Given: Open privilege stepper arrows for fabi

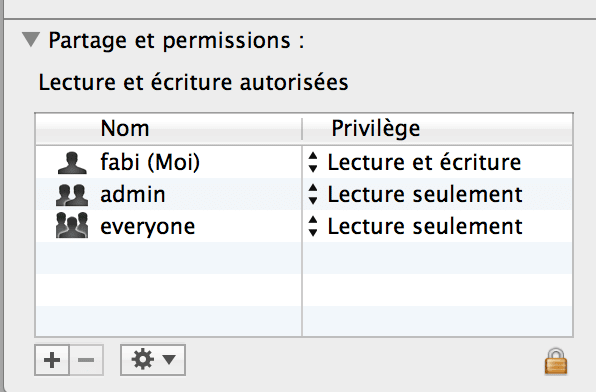Looking at the screenshot, I should [x=313, y=162].
